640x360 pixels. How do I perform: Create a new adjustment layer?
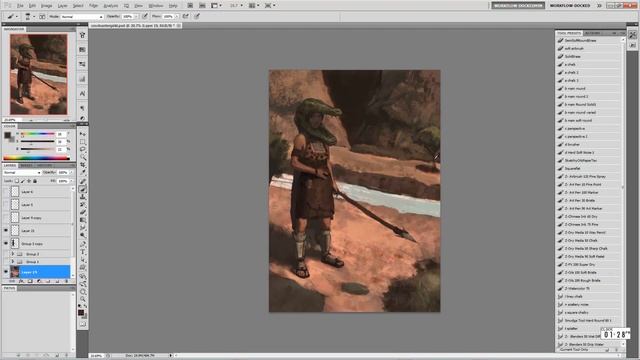coord(39,281)
